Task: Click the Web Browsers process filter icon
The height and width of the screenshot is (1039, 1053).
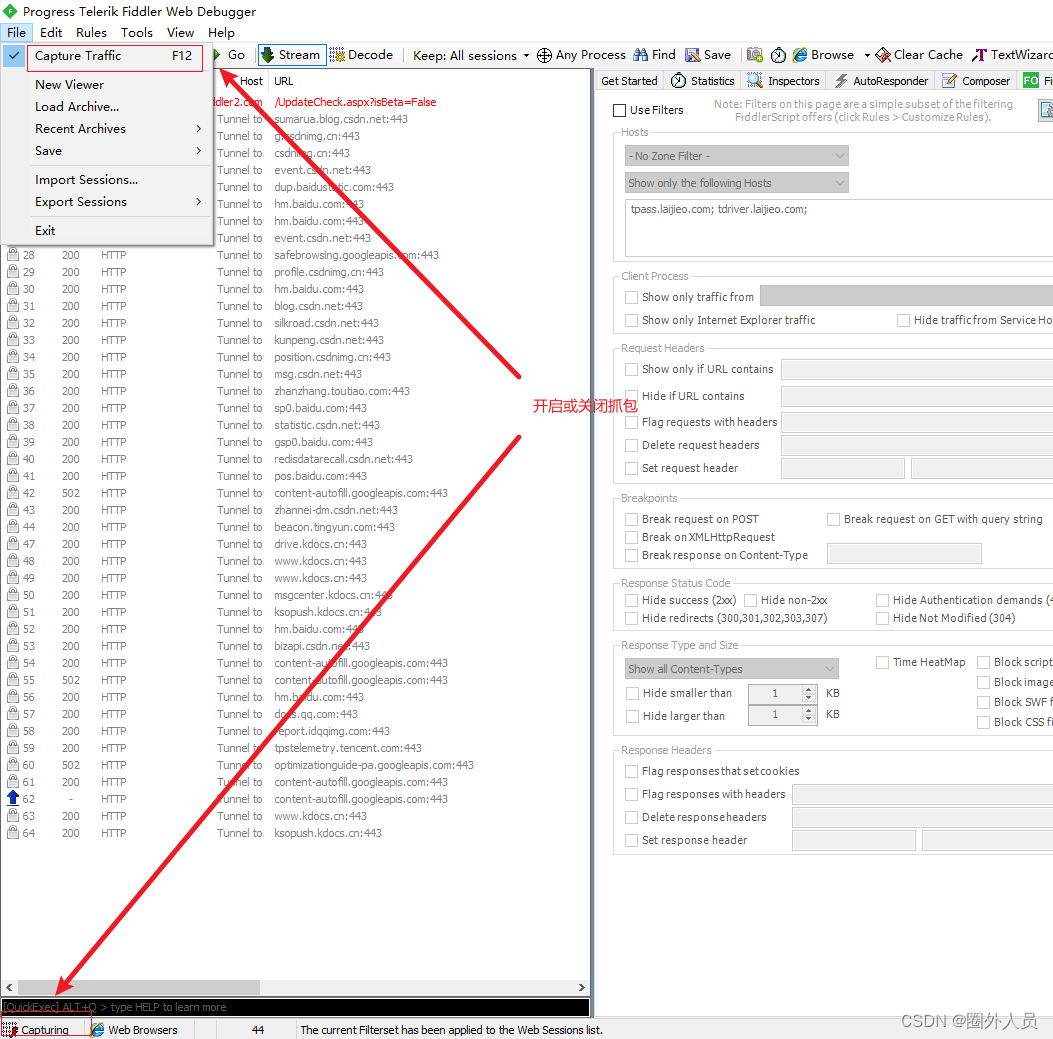Action: click(97, 1030)
